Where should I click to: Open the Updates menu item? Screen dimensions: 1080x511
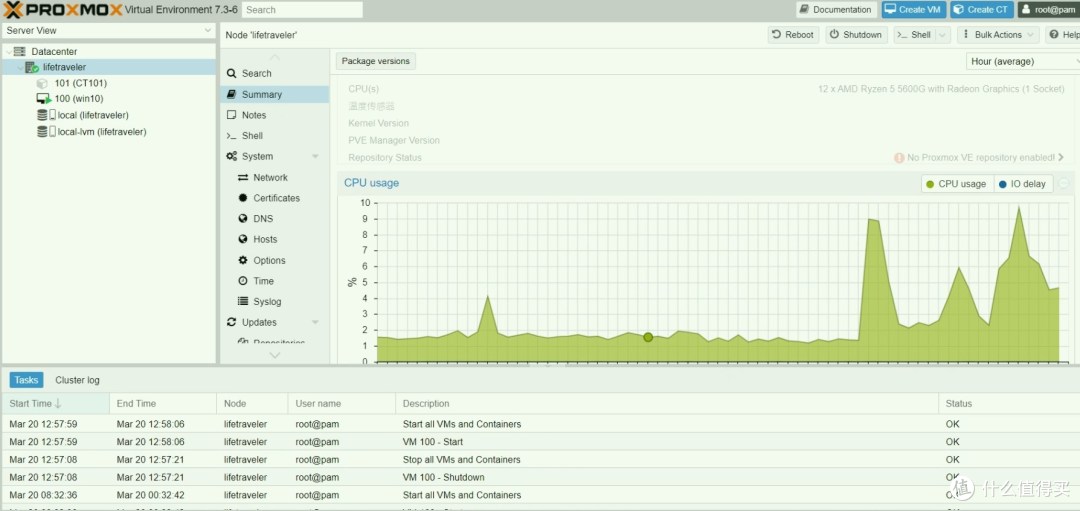click(275, 322)
